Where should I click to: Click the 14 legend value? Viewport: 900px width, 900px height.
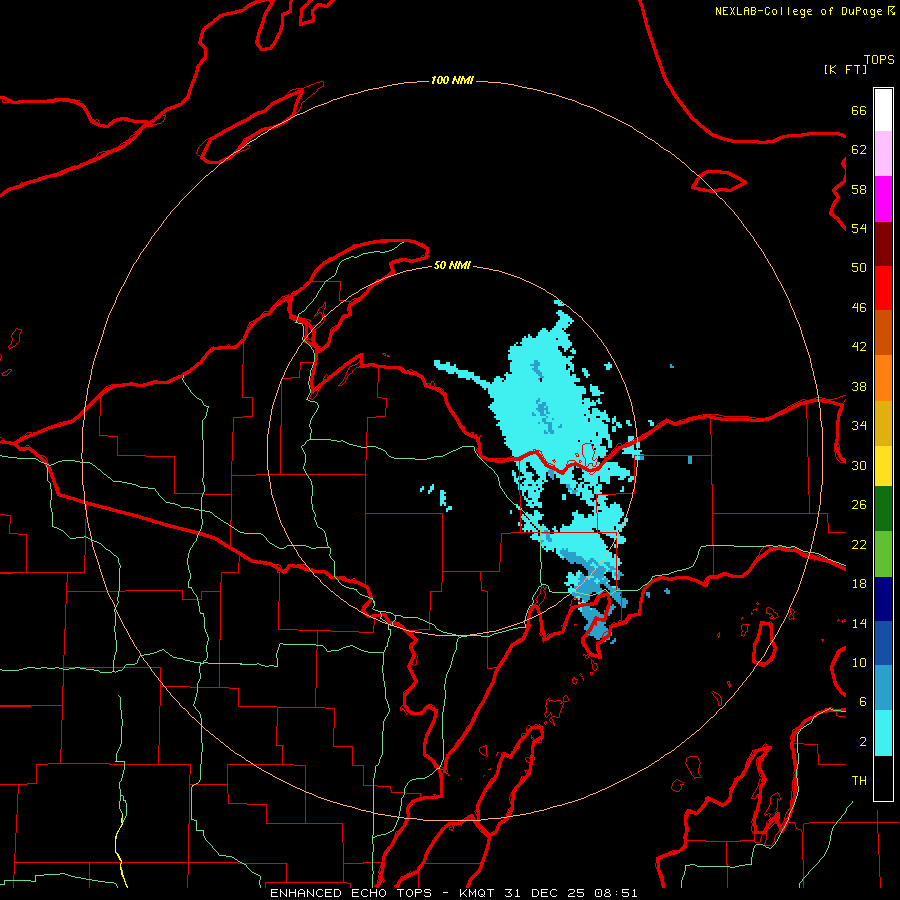click(859, 623)
